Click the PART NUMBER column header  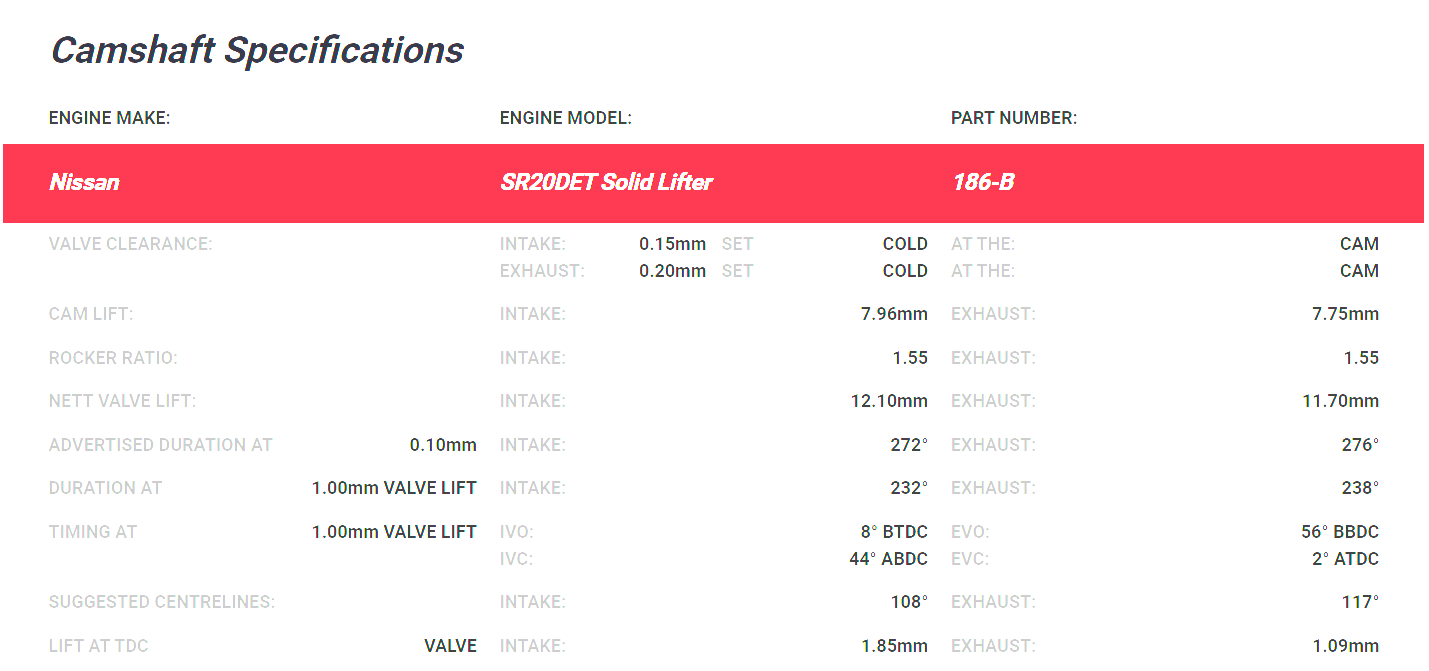tap(1014, 118)
